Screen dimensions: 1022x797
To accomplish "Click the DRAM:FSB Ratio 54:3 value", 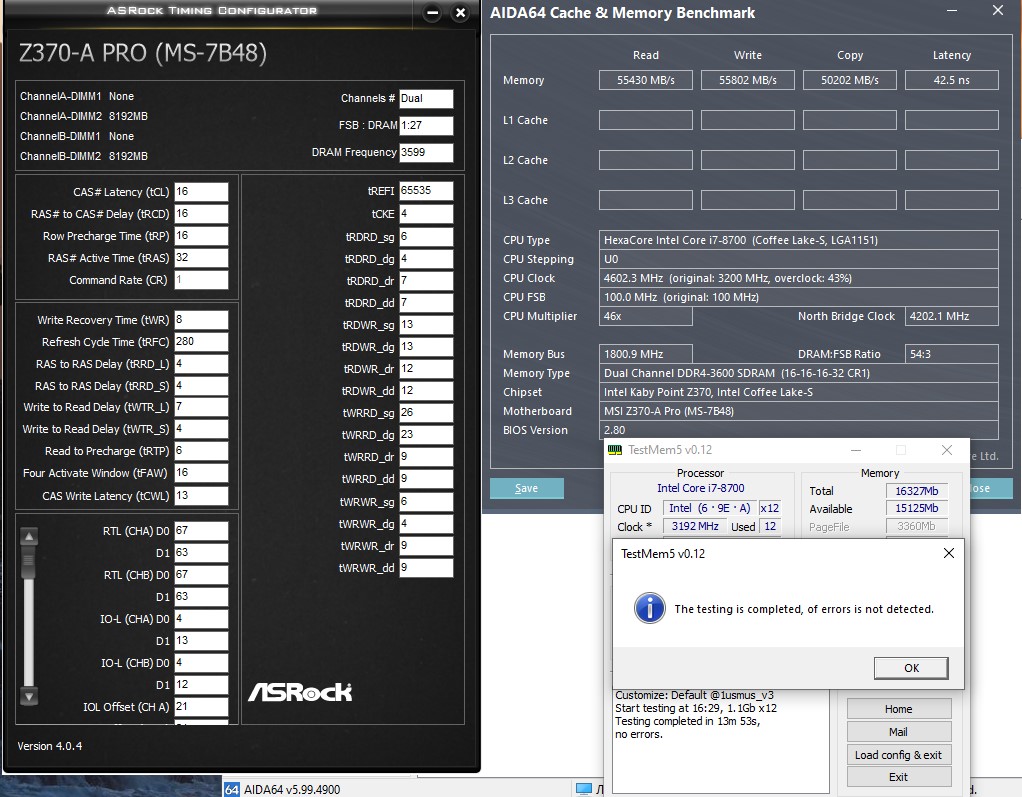I will coord(952,354).
